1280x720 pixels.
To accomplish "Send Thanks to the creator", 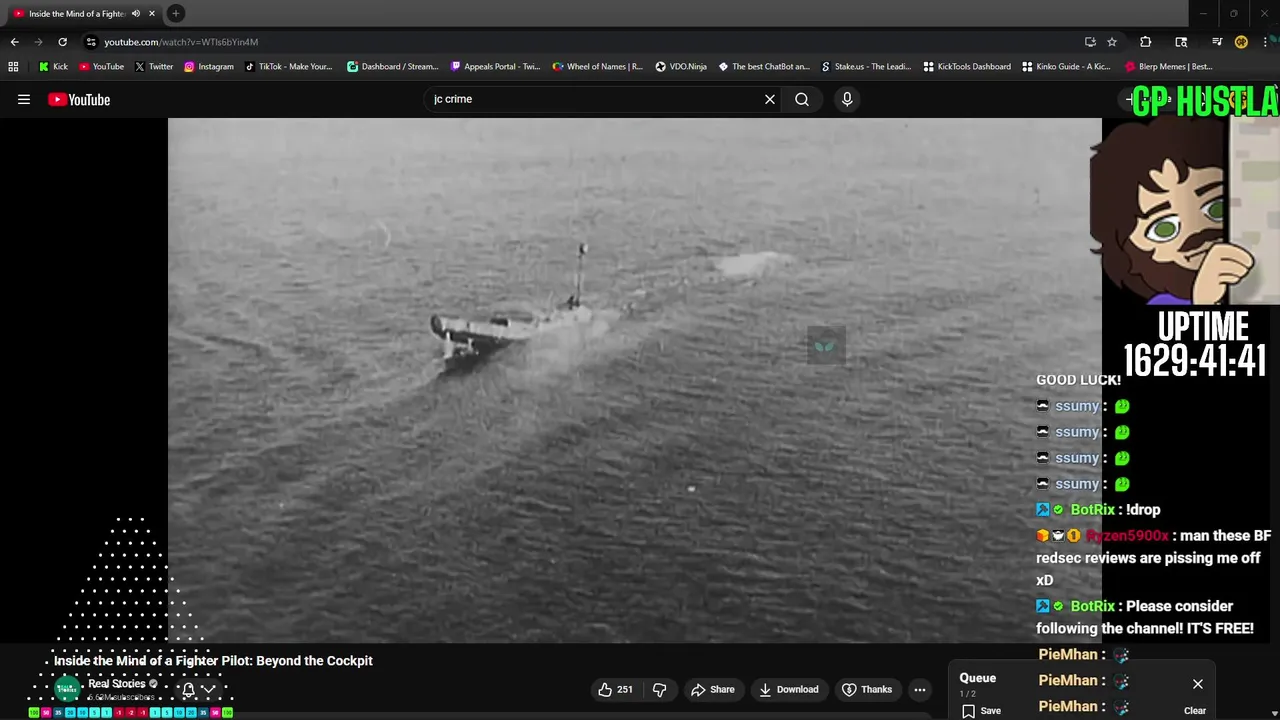I will coord(867,689).
